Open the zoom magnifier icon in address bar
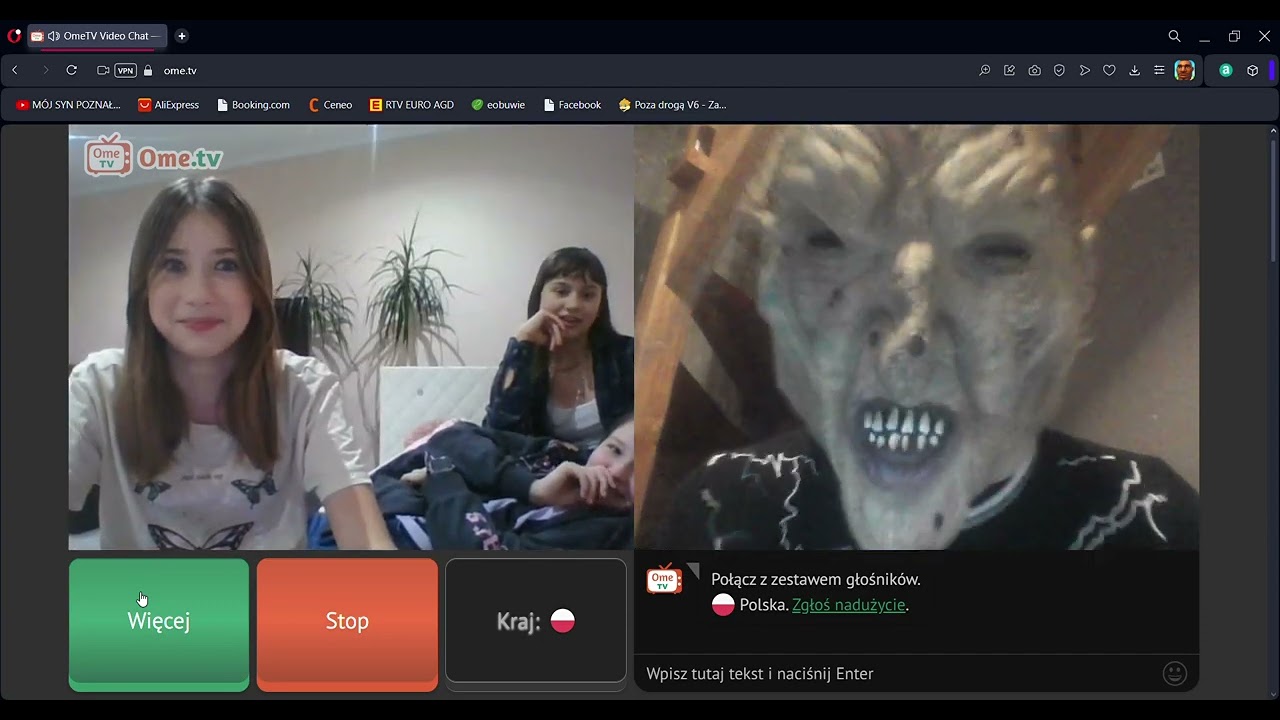Viewport: 1280px width, 720px height. tap(985, 71)
